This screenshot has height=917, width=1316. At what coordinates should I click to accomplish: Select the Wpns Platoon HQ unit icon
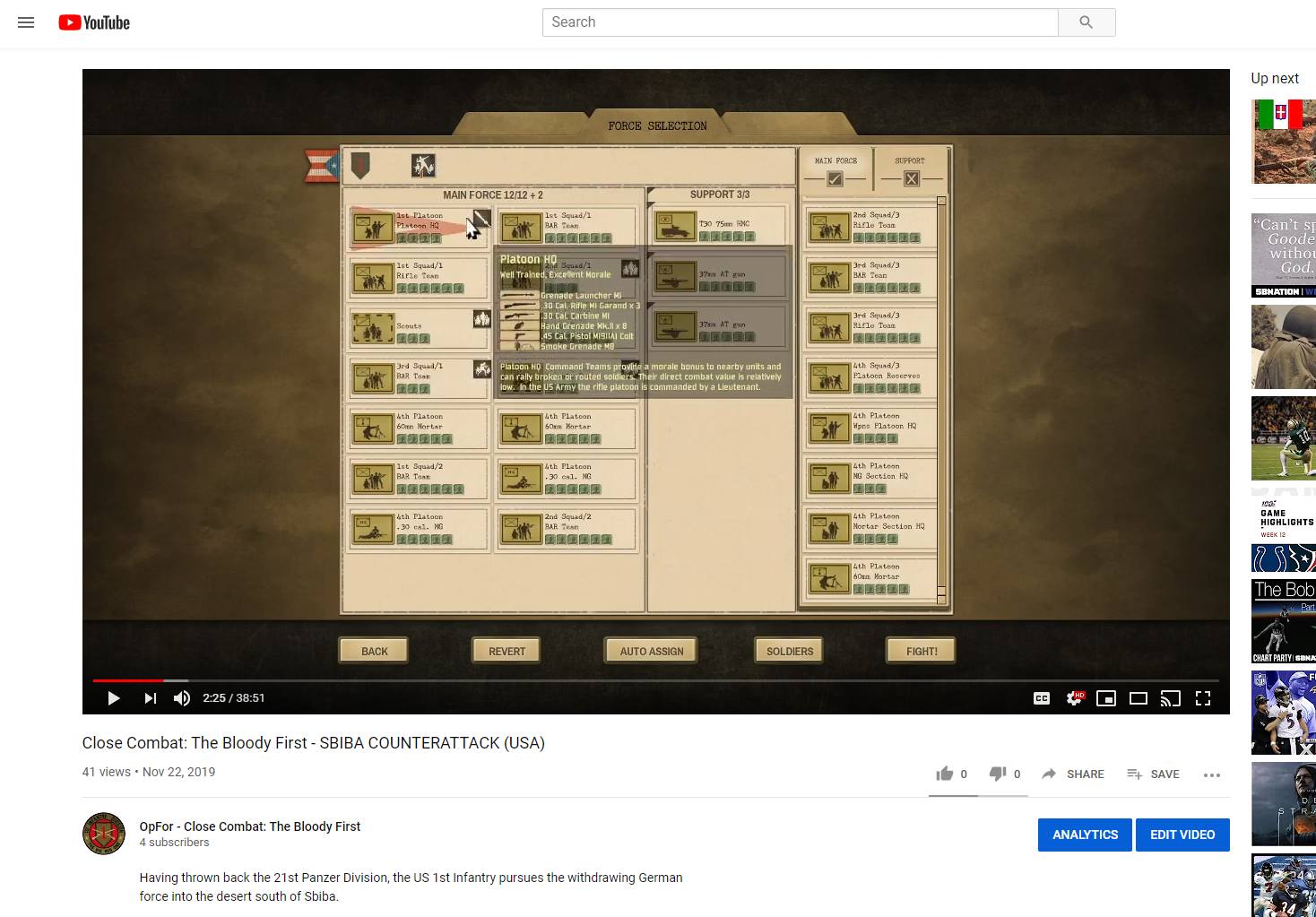pos(828,428)
